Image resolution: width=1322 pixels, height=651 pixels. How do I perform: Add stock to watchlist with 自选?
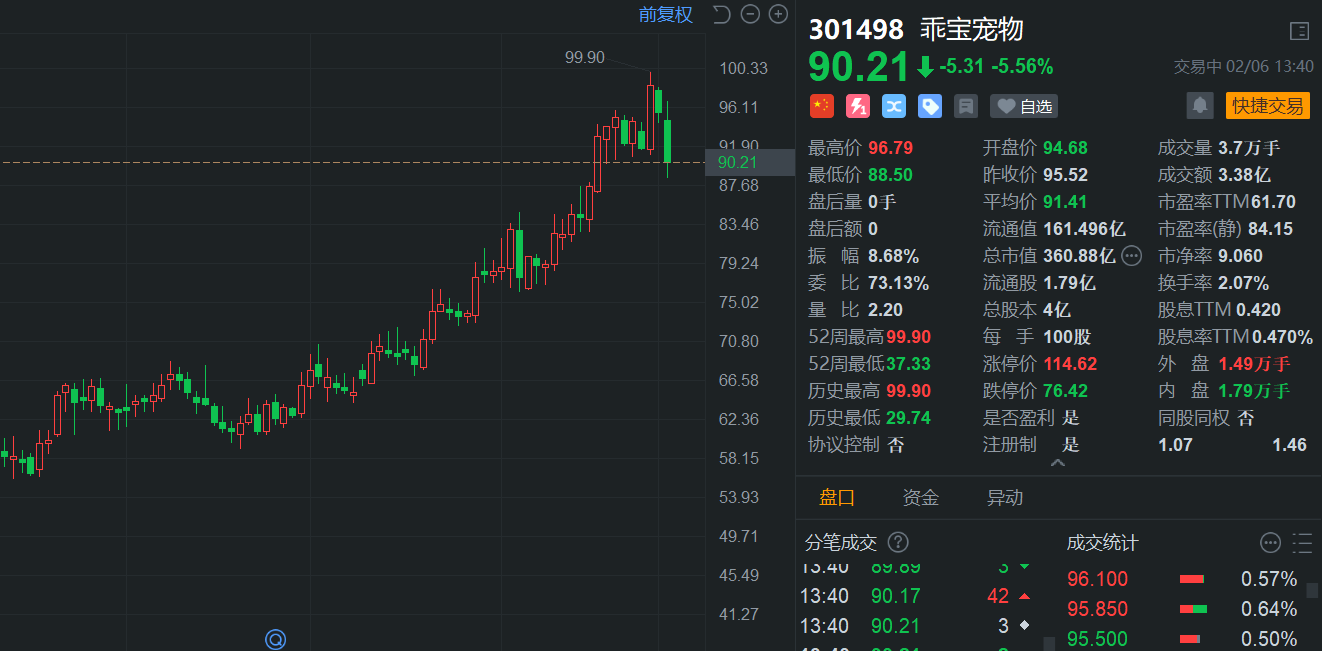1024,106
